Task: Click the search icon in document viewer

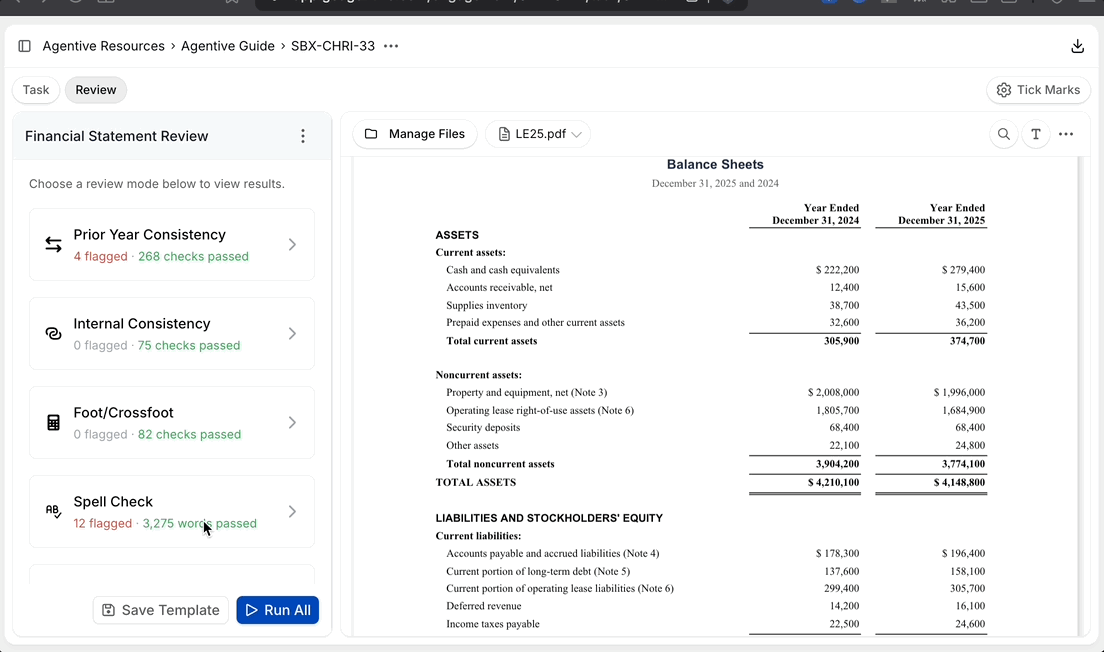Action: [1004, 134]
